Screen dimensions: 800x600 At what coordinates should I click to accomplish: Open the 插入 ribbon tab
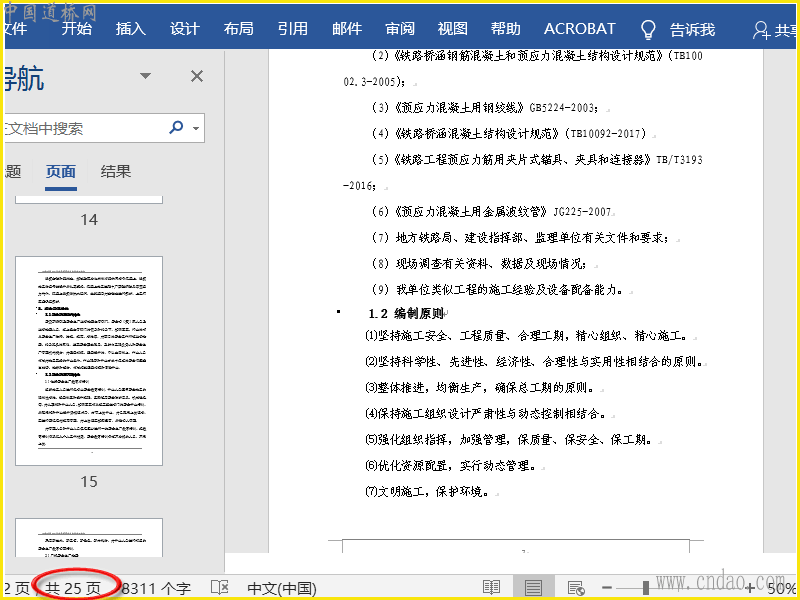coord(130,29)
